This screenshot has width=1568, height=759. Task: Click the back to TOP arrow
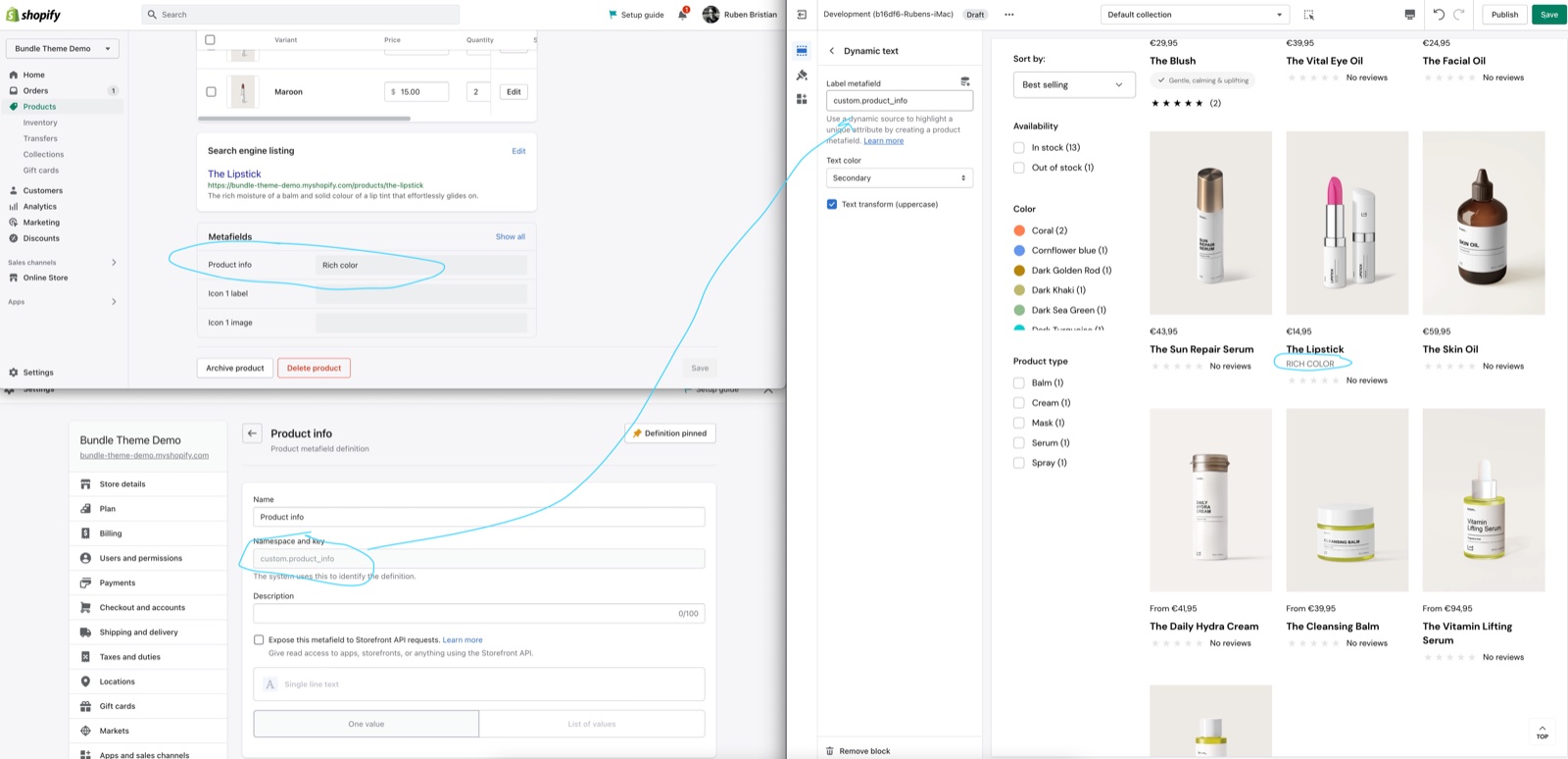[1543, 732]
